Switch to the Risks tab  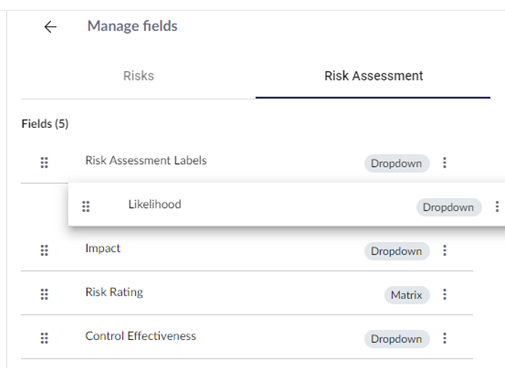(x=138, y=76)
